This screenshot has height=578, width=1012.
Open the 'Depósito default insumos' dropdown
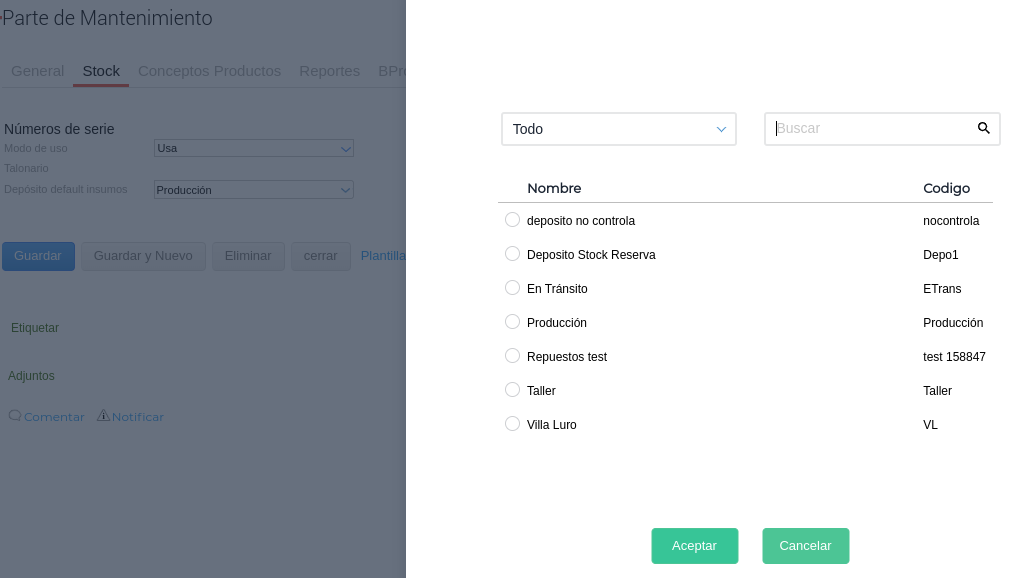pos(254,190)
